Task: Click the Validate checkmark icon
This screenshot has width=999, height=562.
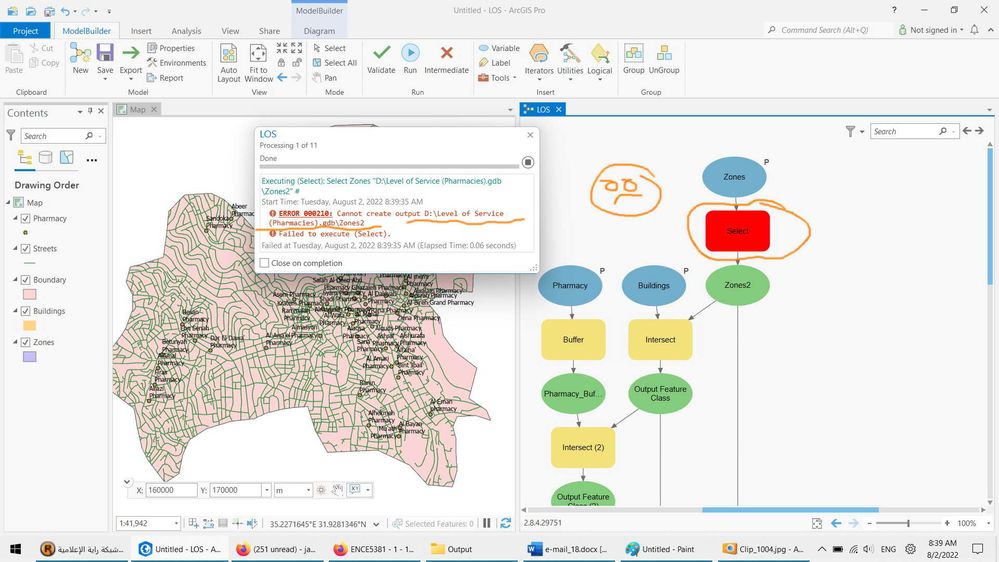Action: click(381, 53)
